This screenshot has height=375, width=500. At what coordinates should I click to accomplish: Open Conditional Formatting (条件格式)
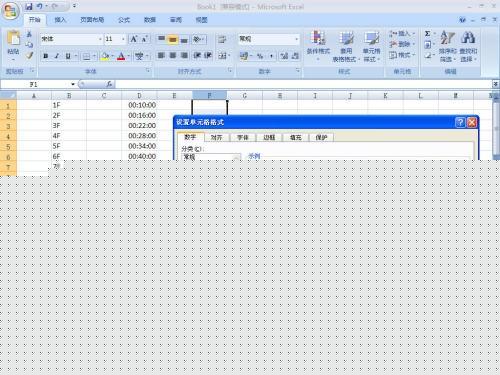318,46
